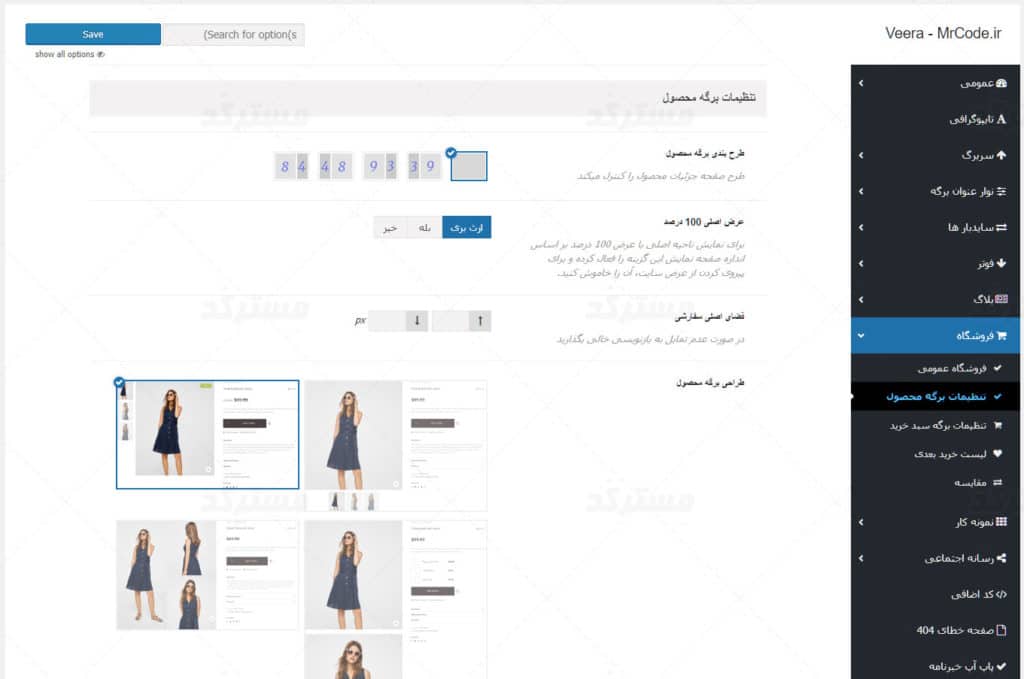
Task: Expand the رسانه اجتماعی section chevron
Action: 861,558
